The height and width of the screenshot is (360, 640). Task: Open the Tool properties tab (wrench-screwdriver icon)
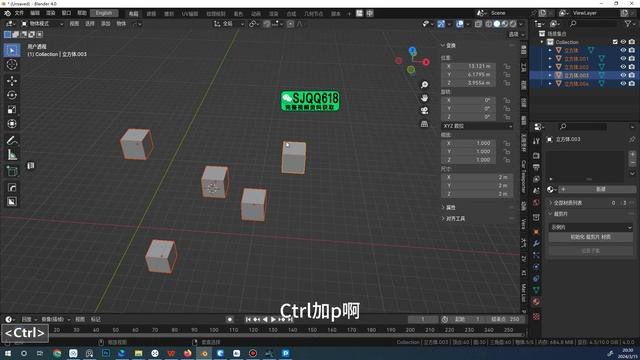[536, 141]
